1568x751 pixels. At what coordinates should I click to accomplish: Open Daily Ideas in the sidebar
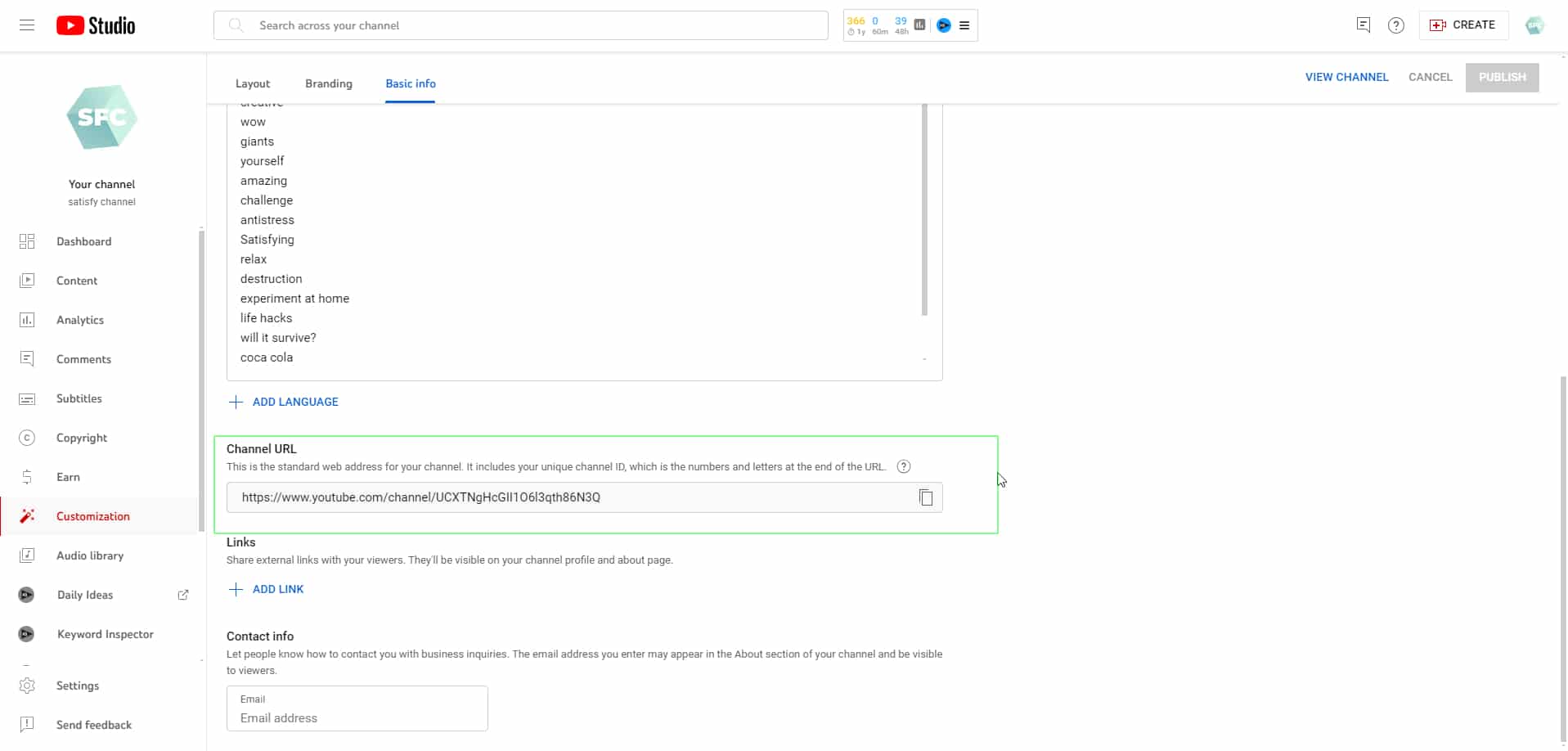click(85, 595)
